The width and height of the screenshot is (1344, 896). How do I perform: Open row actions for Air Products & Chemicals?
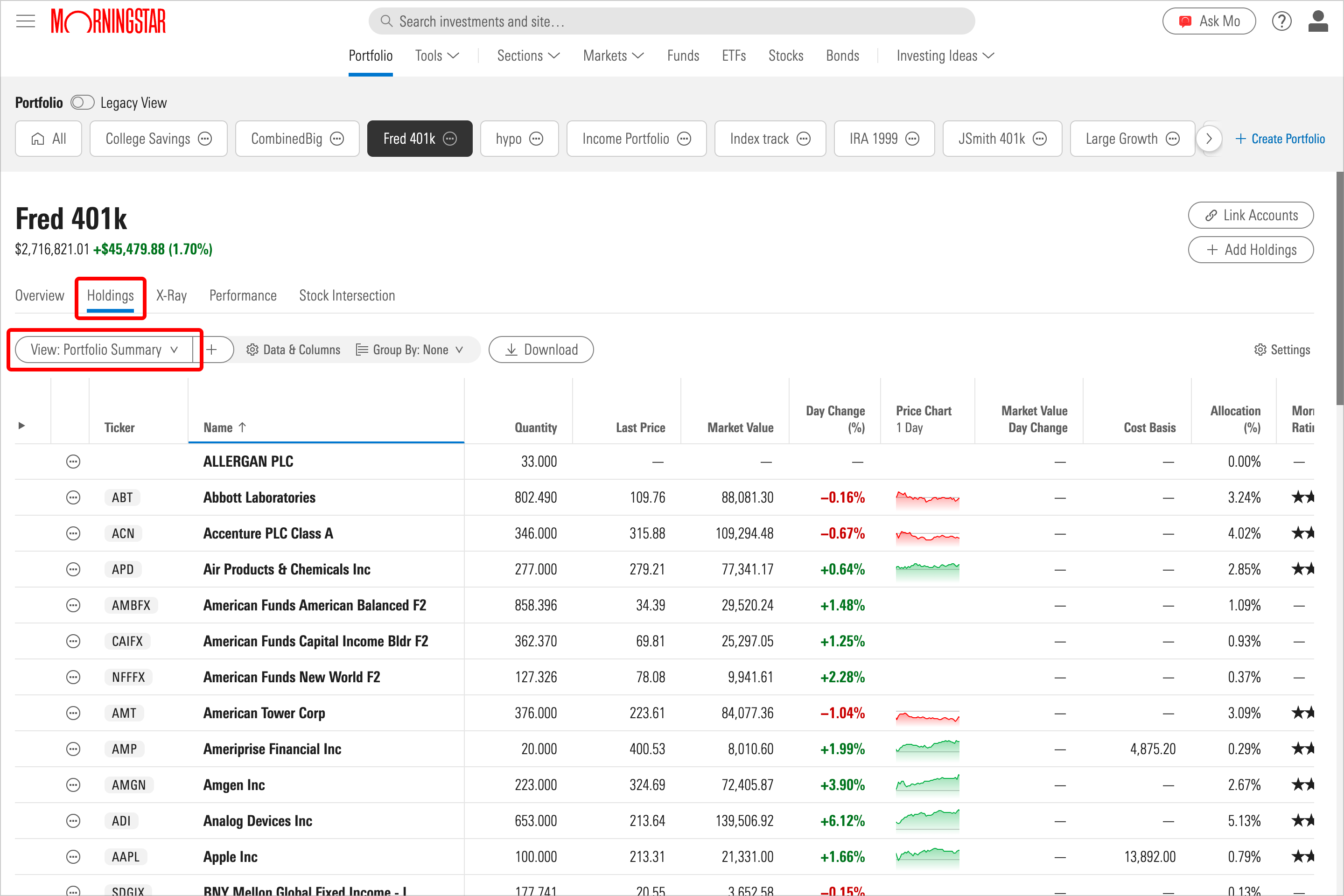(73, 570)
